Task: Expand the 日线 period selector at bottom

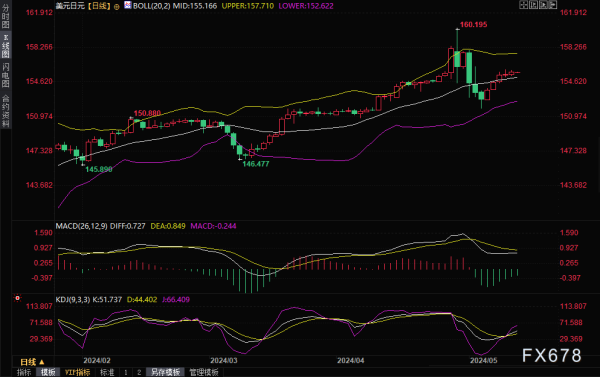Action: click(x=32, y=362)
